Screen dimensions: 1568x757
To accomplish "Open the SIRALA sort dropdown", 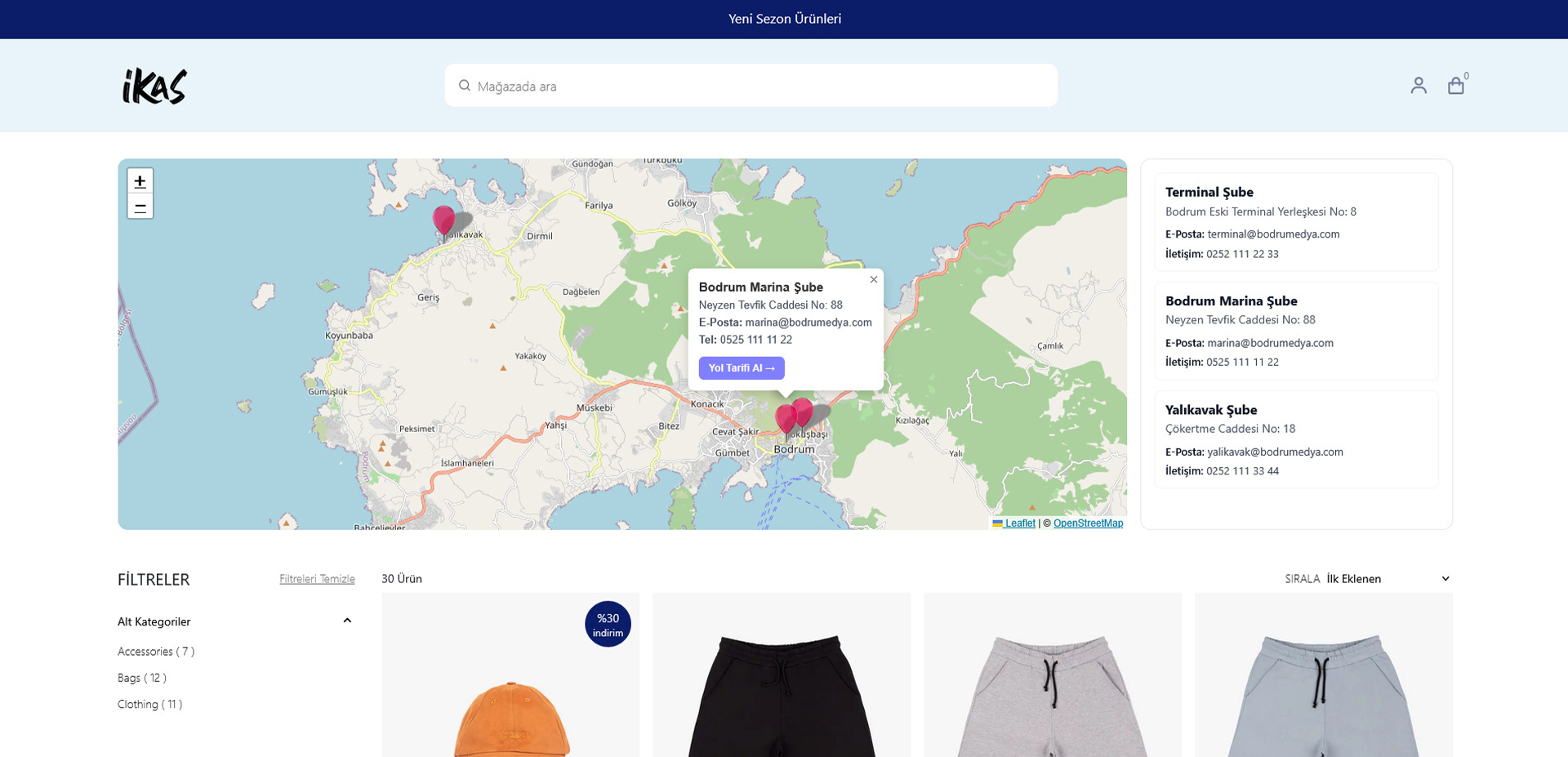I will [1387, 579].
